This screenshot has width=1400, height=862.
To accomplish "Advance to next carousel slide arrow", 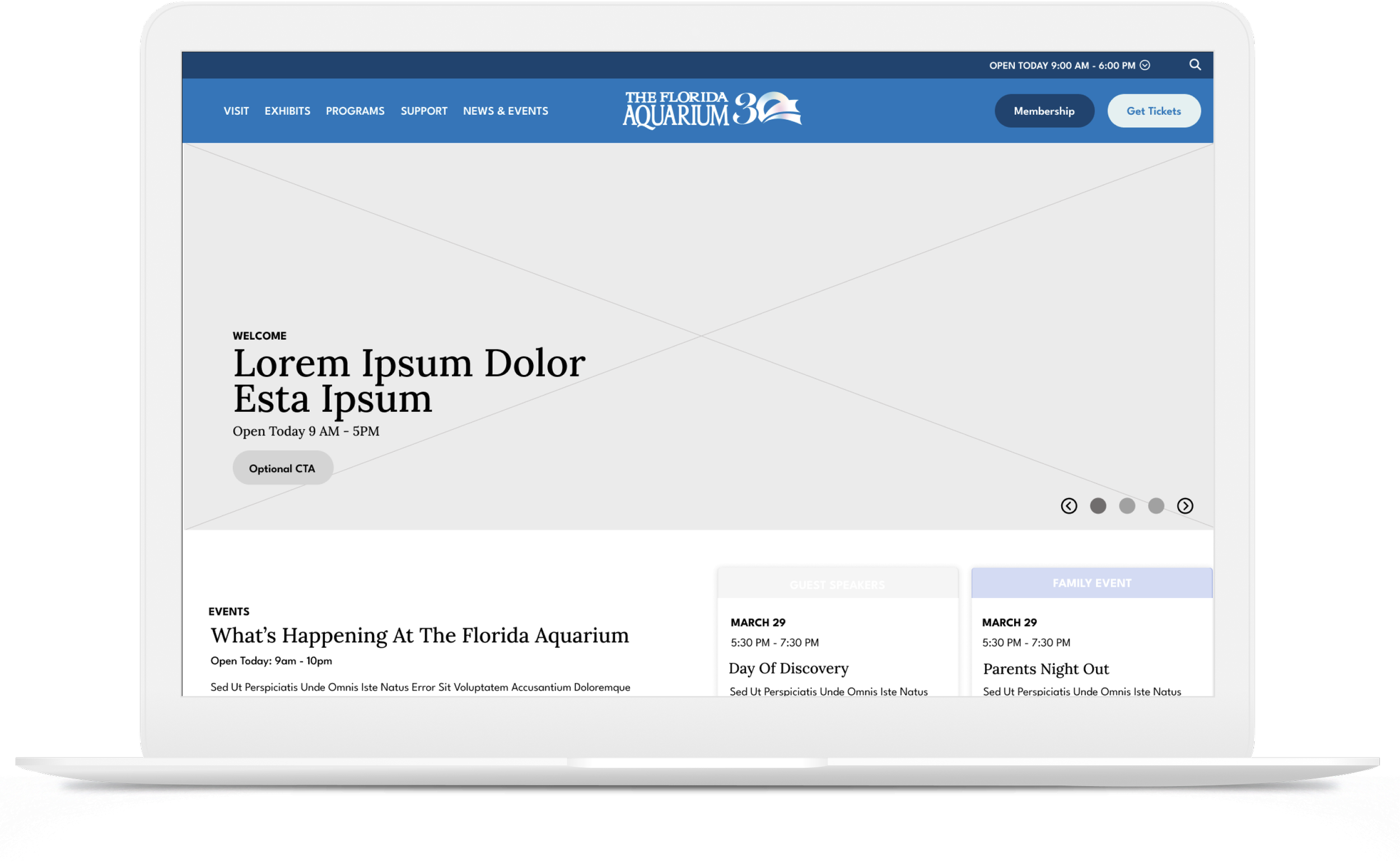I will 1185,505.
